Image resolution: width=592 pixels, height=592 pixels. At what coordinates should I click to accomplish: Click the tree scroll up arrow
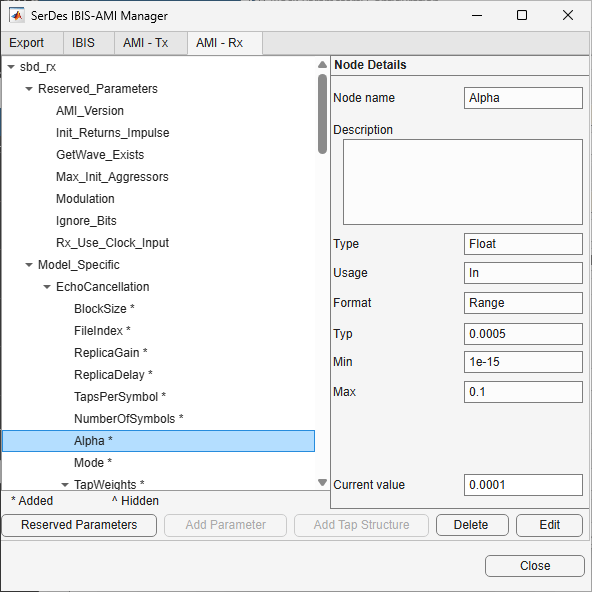click(322, 65)
